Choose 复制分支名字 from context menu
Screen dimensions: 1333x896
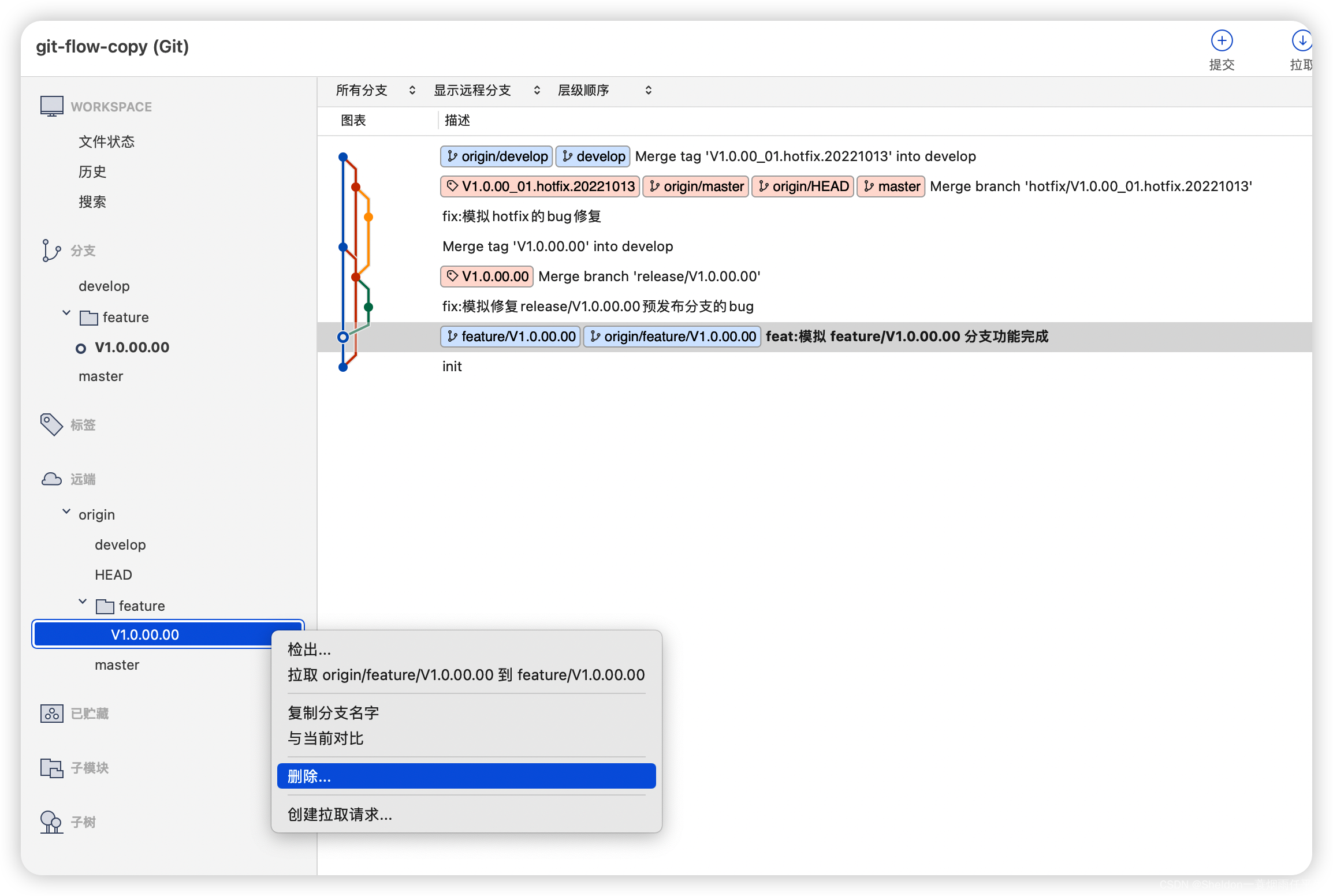pyautogui.click(x=467, y=713)
